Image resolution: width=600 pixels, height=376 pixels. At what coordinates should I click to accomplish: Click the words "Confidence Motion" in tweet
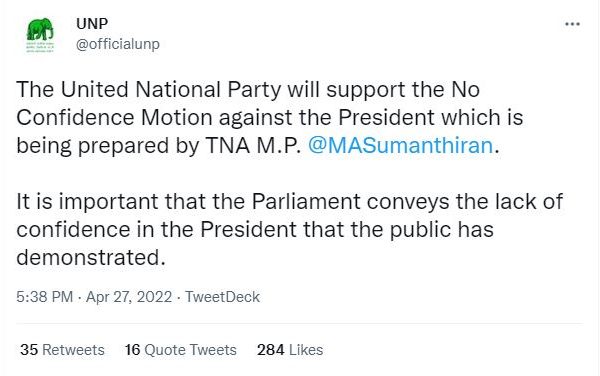(114, 117)
